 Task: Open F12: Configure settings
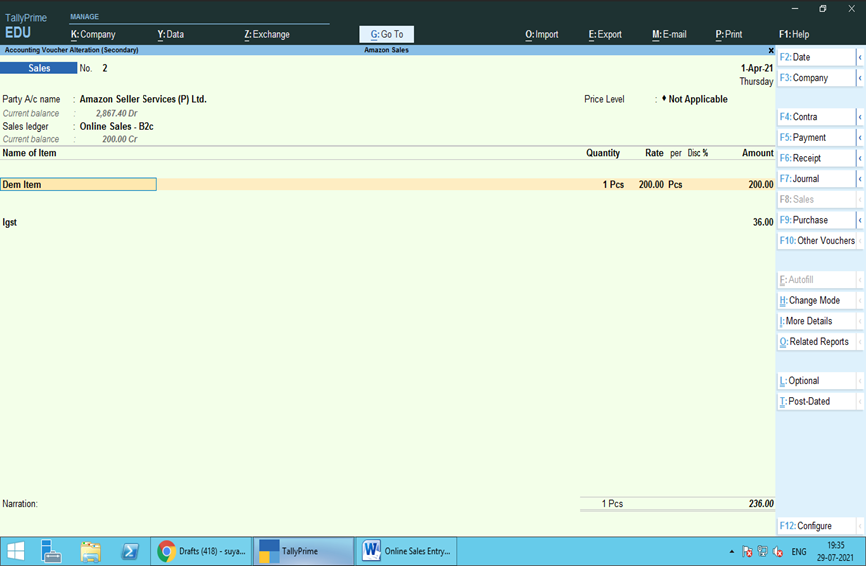coord(816,526)
